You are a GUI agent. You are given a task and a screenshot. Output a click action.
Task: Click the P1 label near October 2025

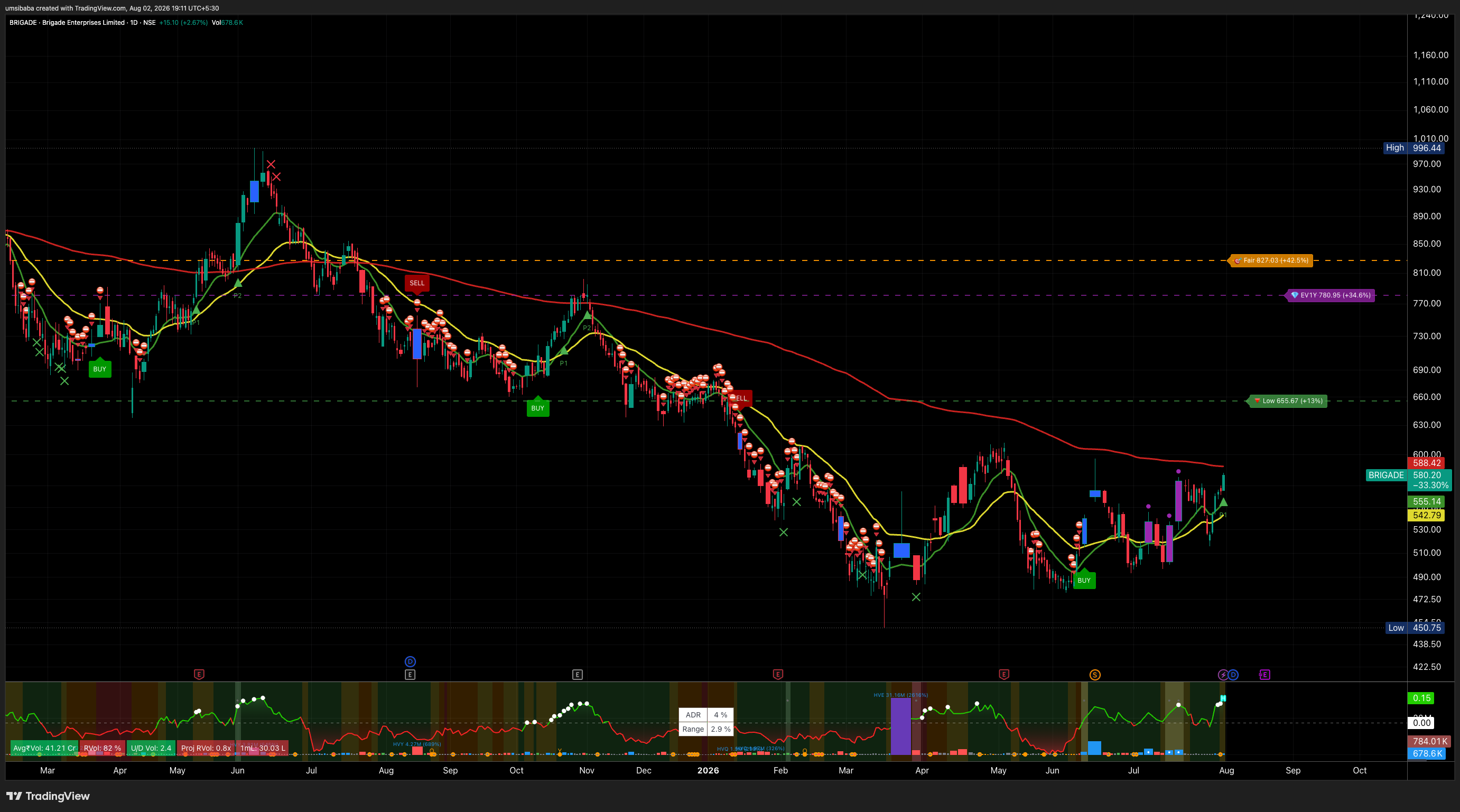563,363
